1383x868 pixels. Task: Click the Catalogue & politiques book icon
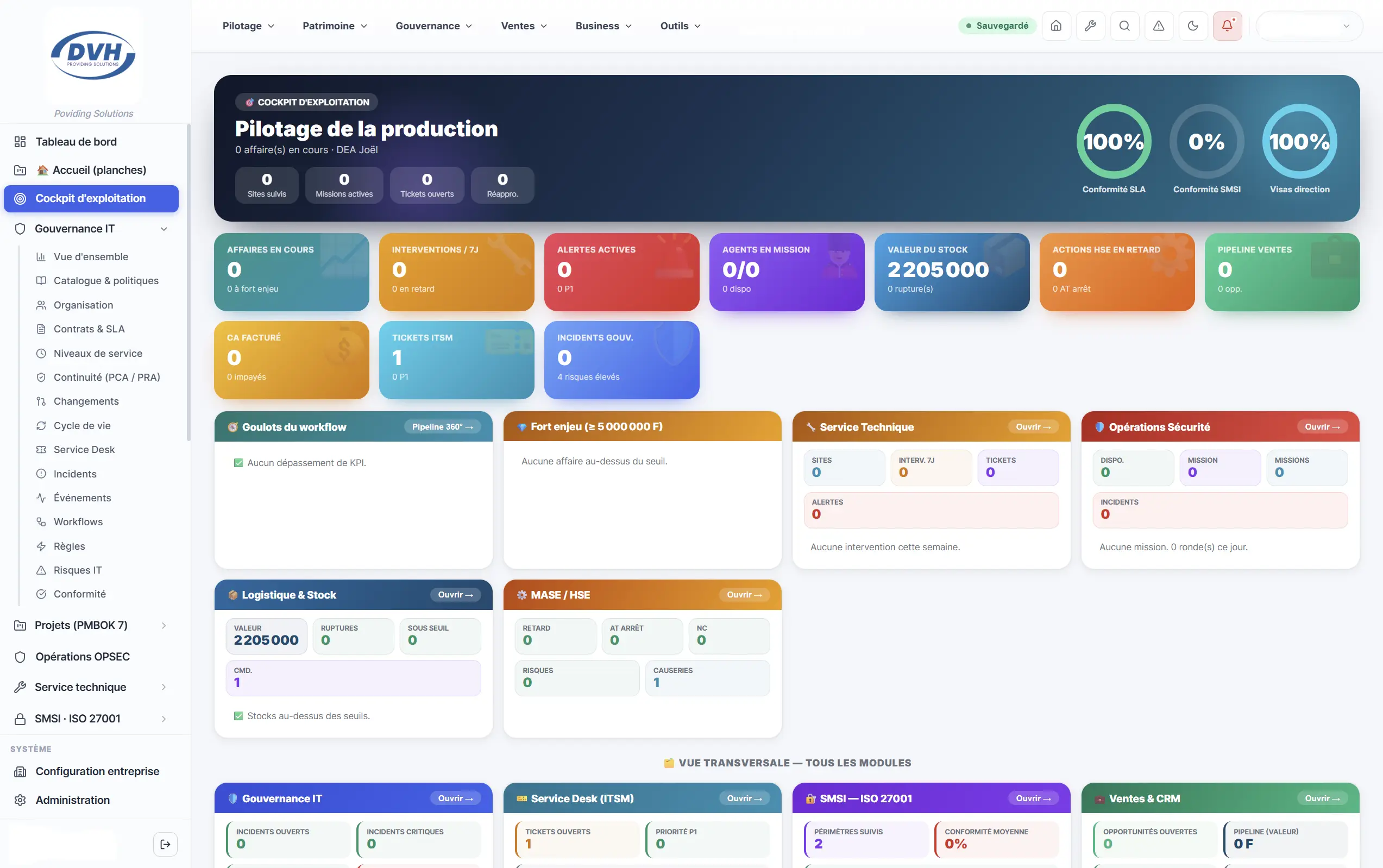[x=41, y=281]
